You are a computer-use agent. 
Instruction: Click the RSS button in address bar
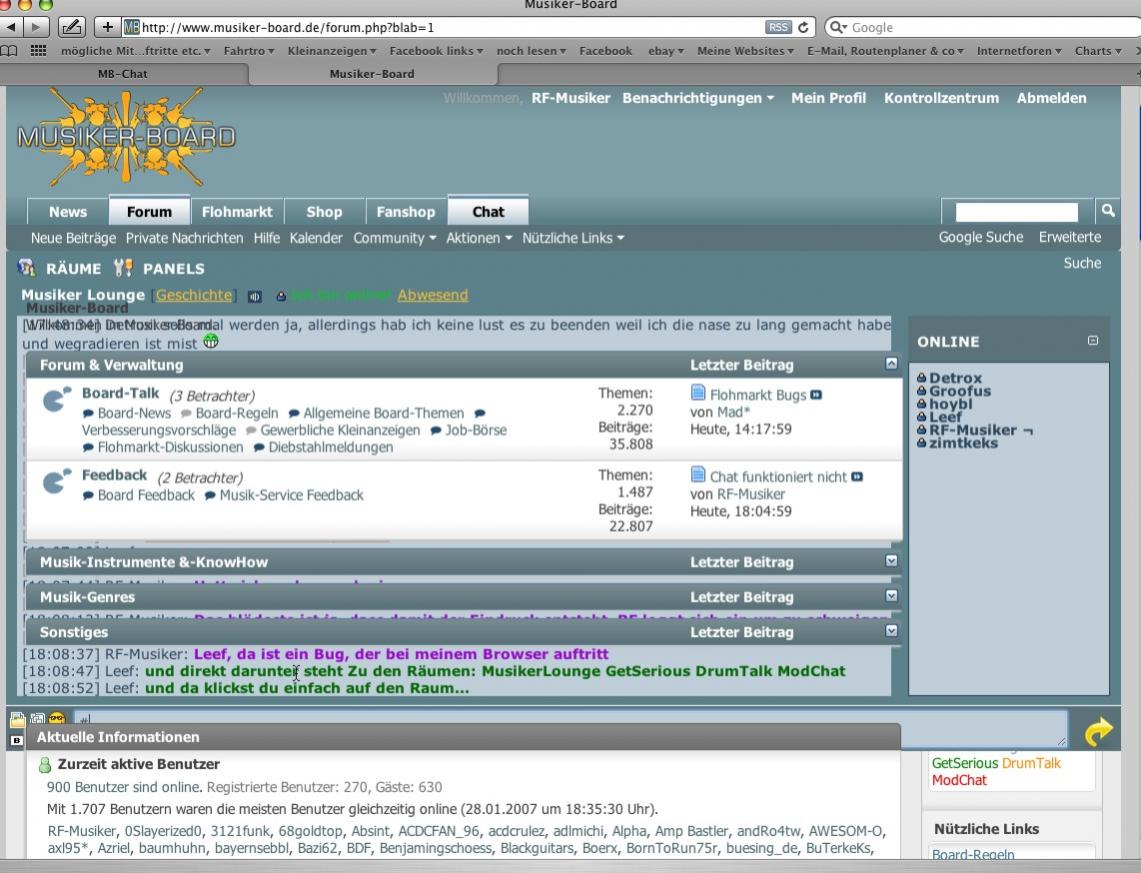click(778, 27)
